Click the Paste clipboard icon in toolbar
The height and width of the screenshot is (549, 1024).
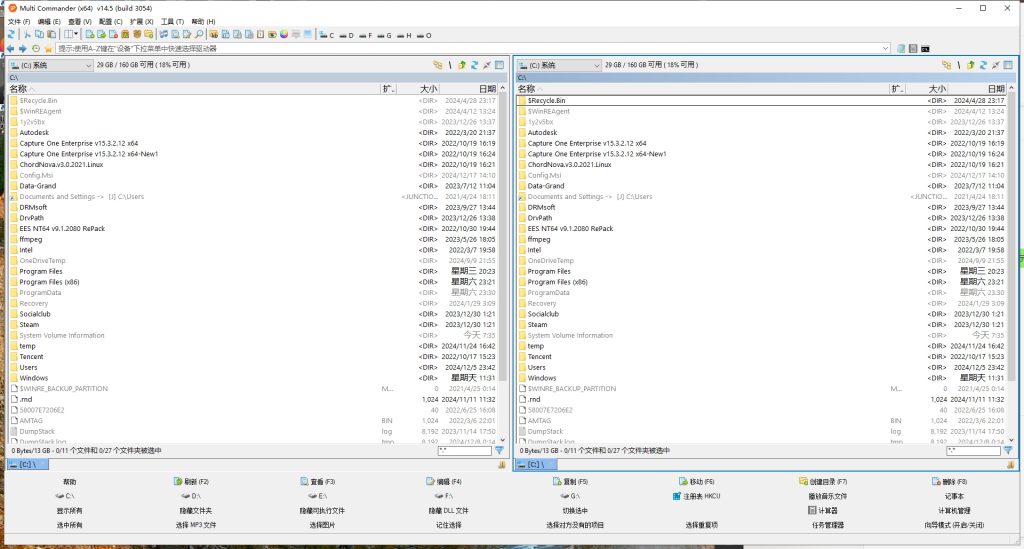[x=51, y=35]
